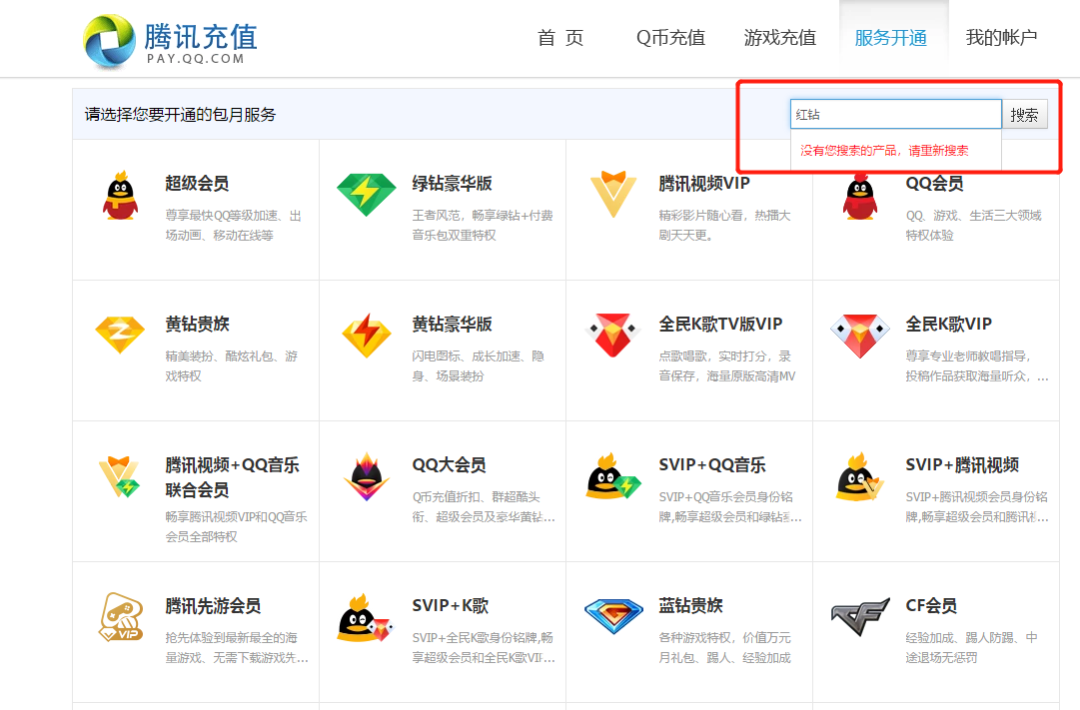The image size is (1080, 710).
Task: Click the SVIP+K歌 penguin icon
Action: 365,618
